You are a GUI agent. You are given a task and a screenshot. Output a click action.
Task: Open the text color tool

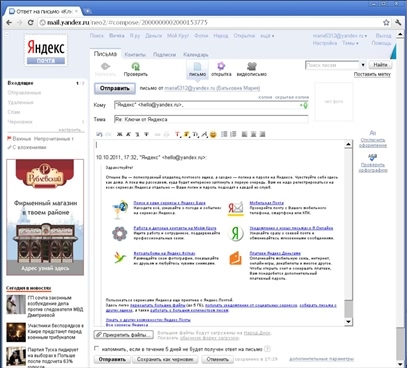click(178, 134)
